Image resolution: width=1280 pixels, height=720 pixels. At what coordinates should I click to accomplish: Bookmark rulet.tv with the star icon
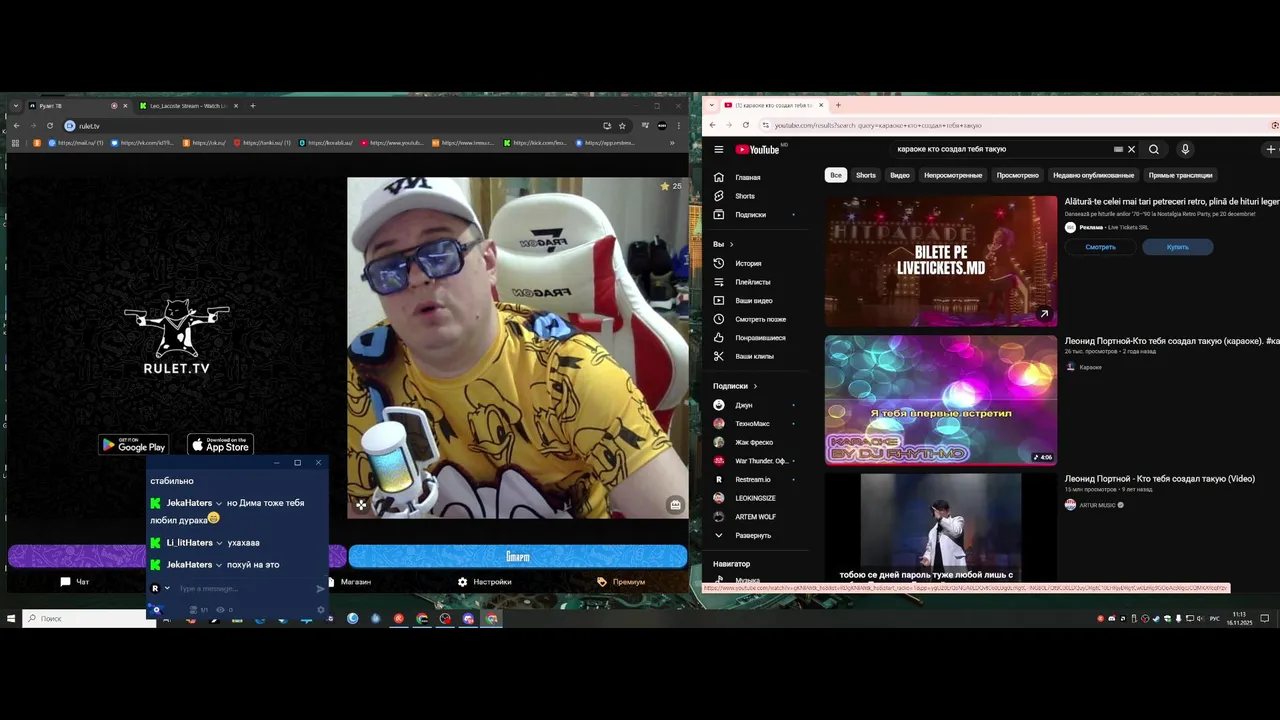[x=622, y=126]
